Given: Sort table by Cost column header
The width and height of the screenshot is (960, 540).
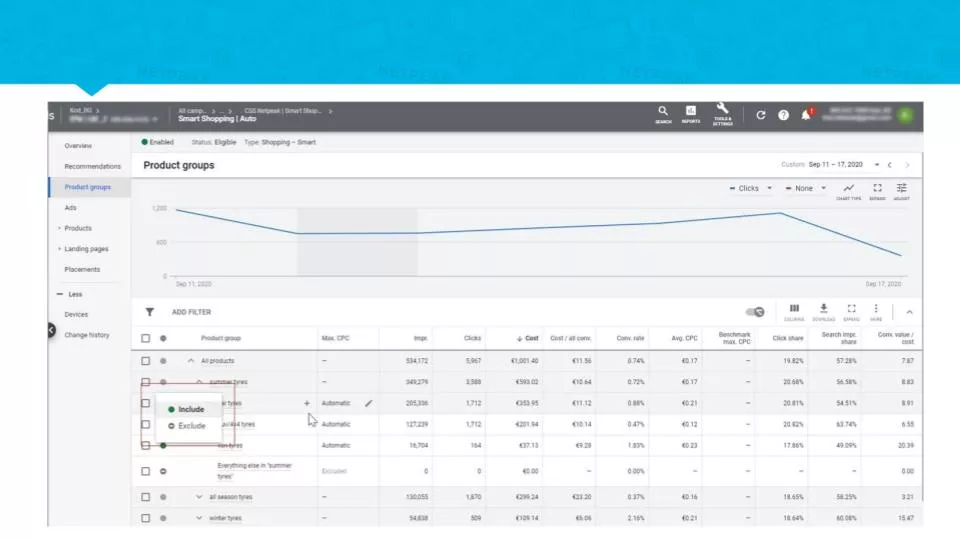Looking at the screenshot, I should pyautogui.click(x=527, y=338).
